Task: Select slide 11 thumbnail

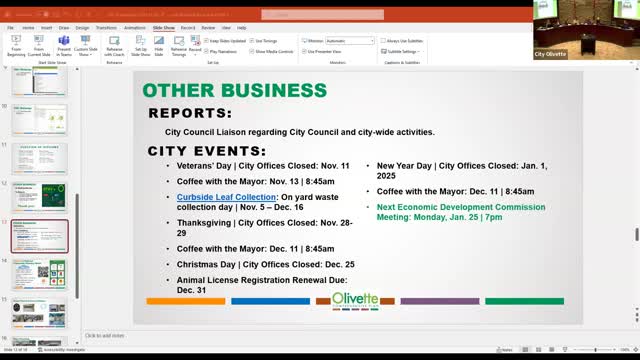Action: pos(40,158)
